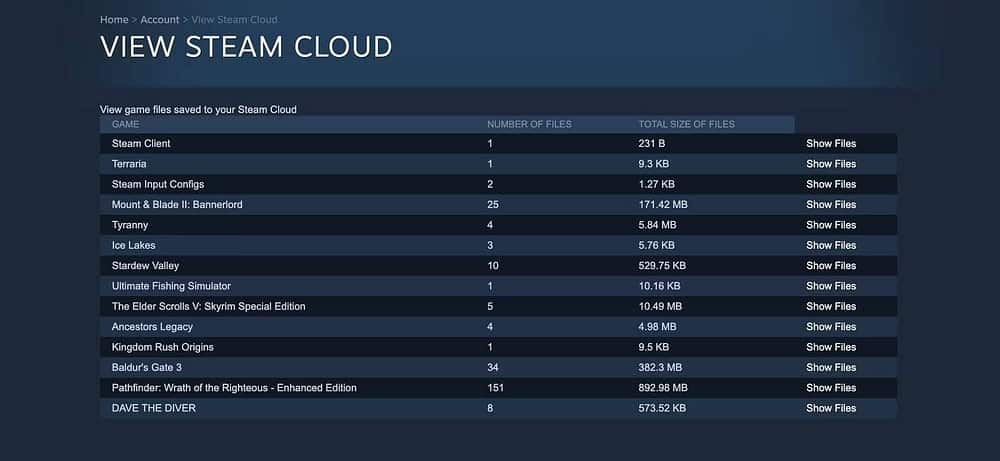
Task: Click the 9.5 KB size value
Action: (654, 348)
